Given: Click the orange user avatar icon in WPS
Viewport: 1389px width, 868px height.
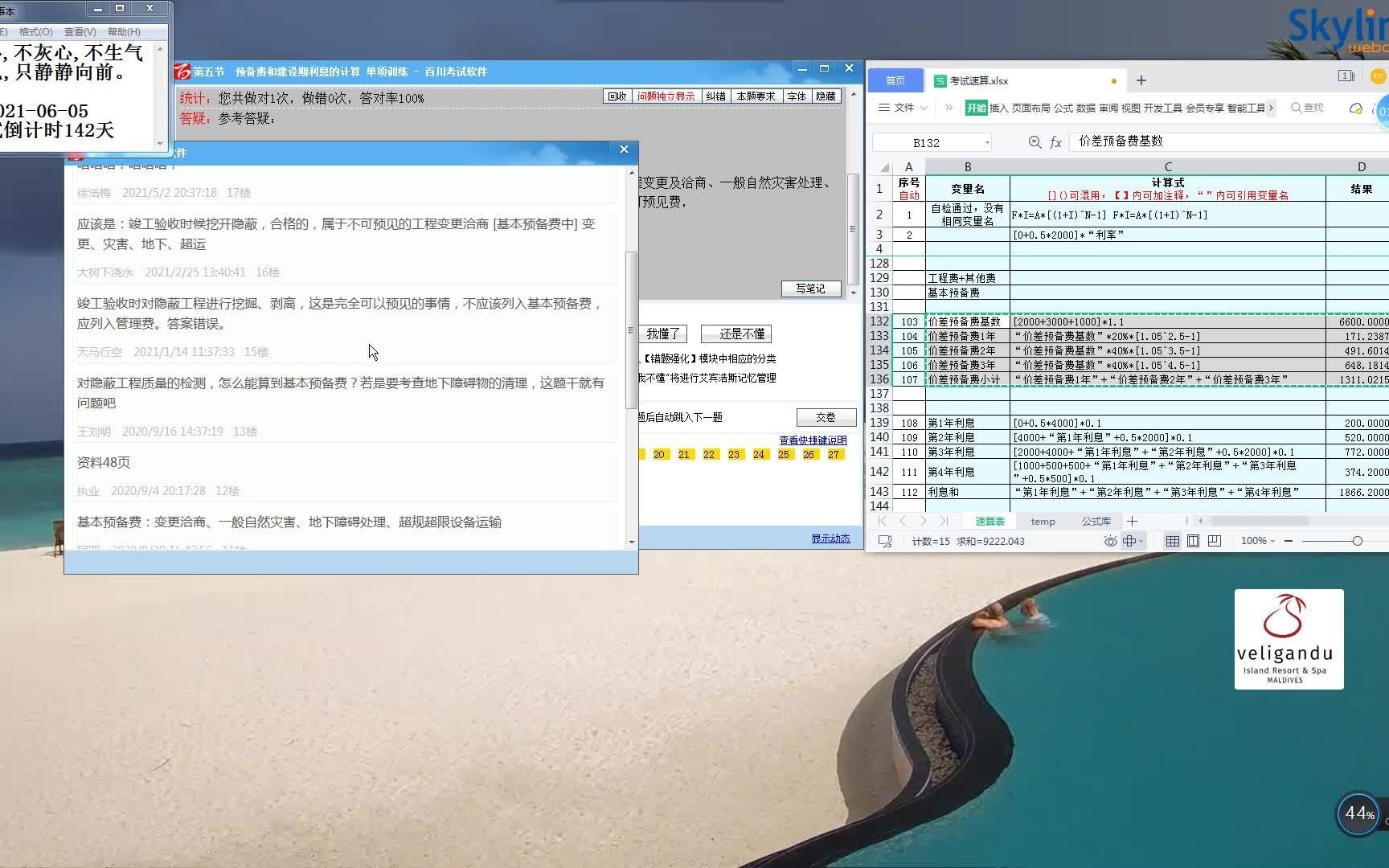Looking at the screenshot, I should (1378, 76).
